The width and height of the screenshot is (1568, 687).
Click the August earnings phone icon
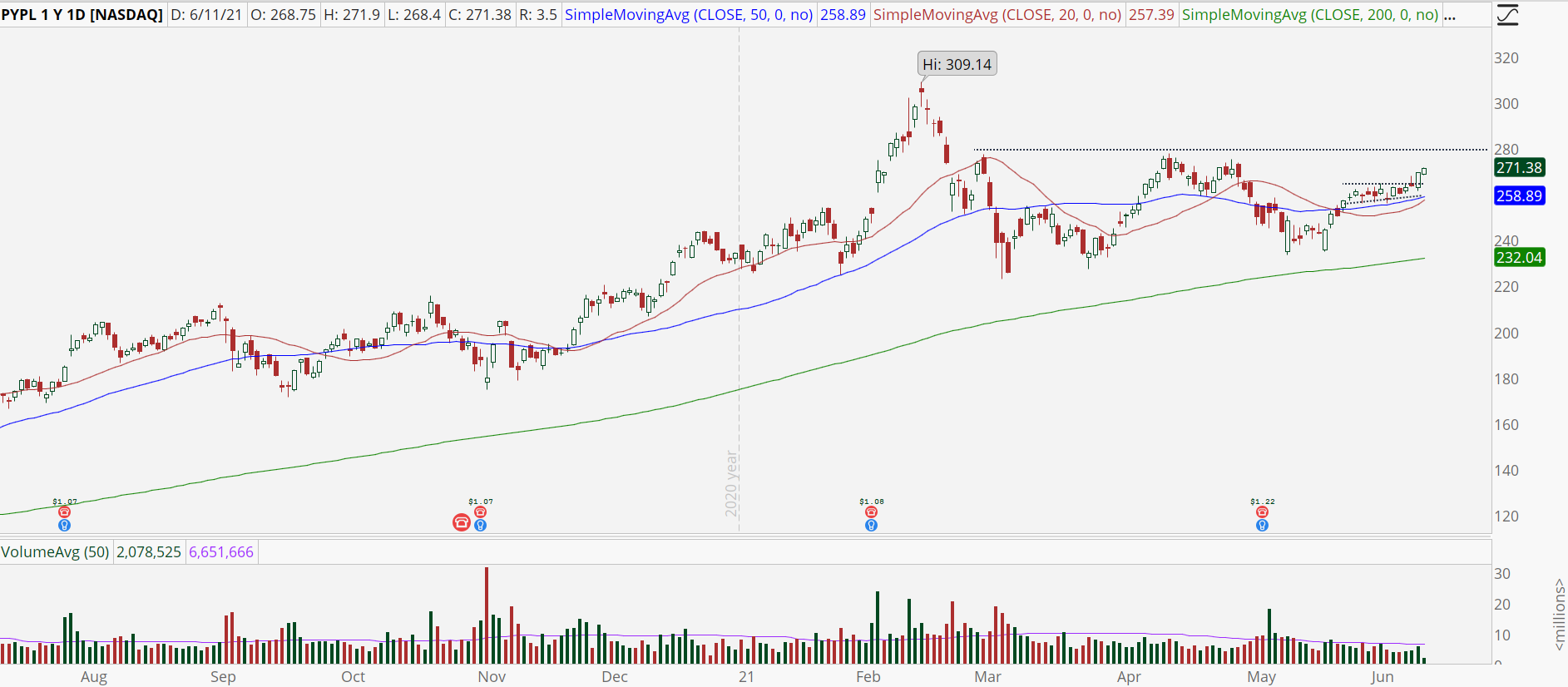click(65, 512)
